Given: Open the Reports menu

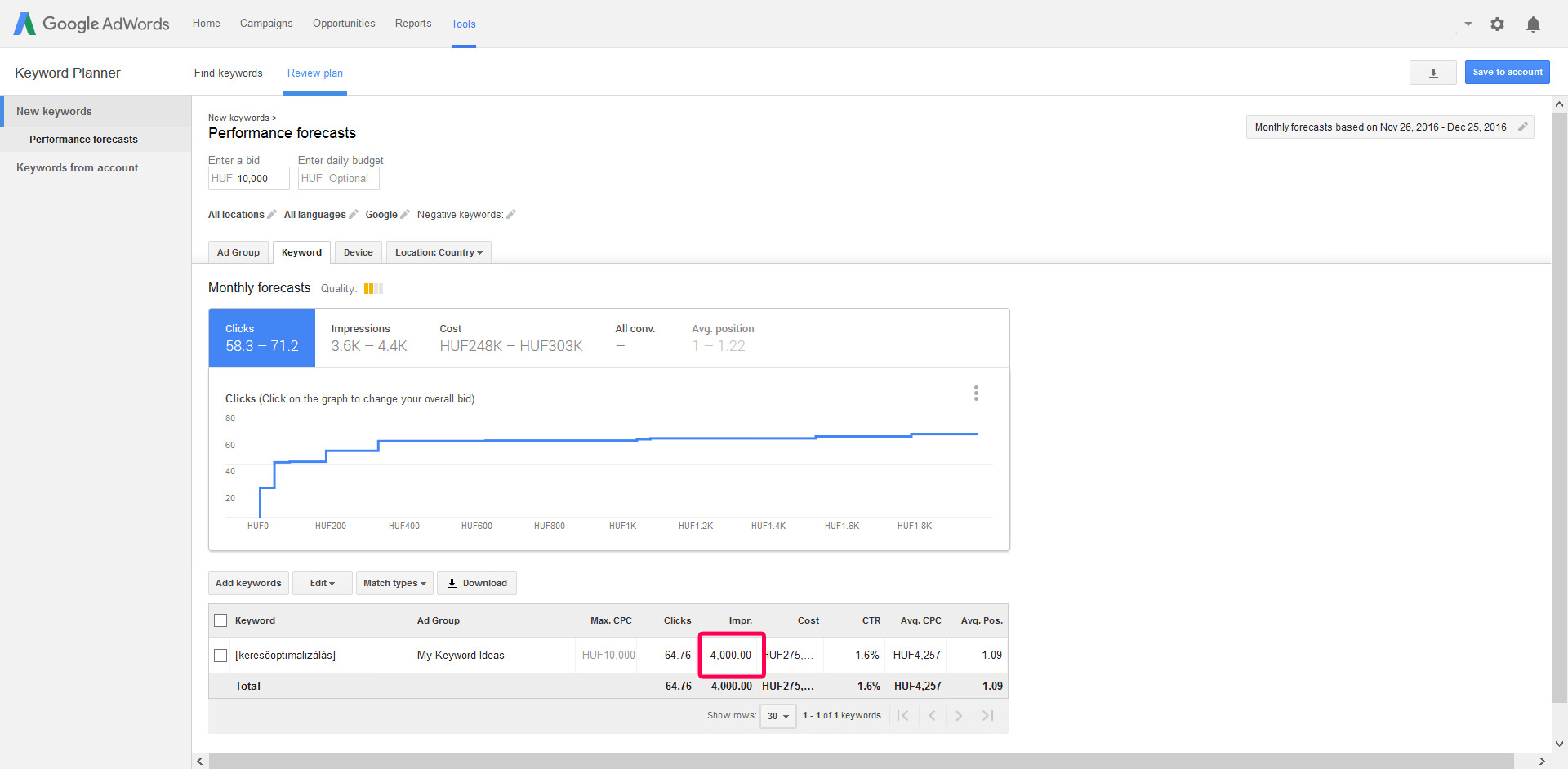Looking at the screenshot, I should tap(413, 23).
